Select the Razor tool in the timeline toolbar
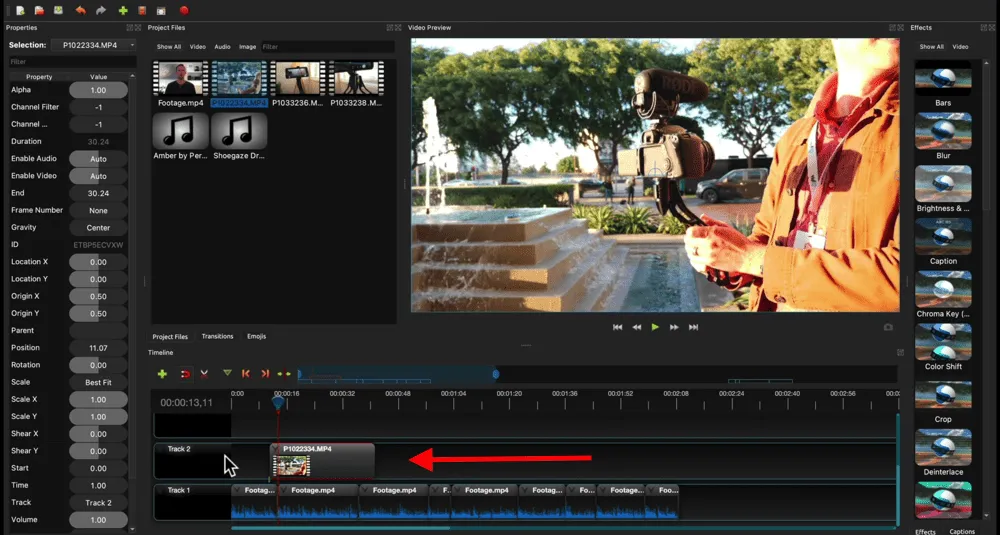Screen dimensions: 1000x535 click(x=204, y=373)
